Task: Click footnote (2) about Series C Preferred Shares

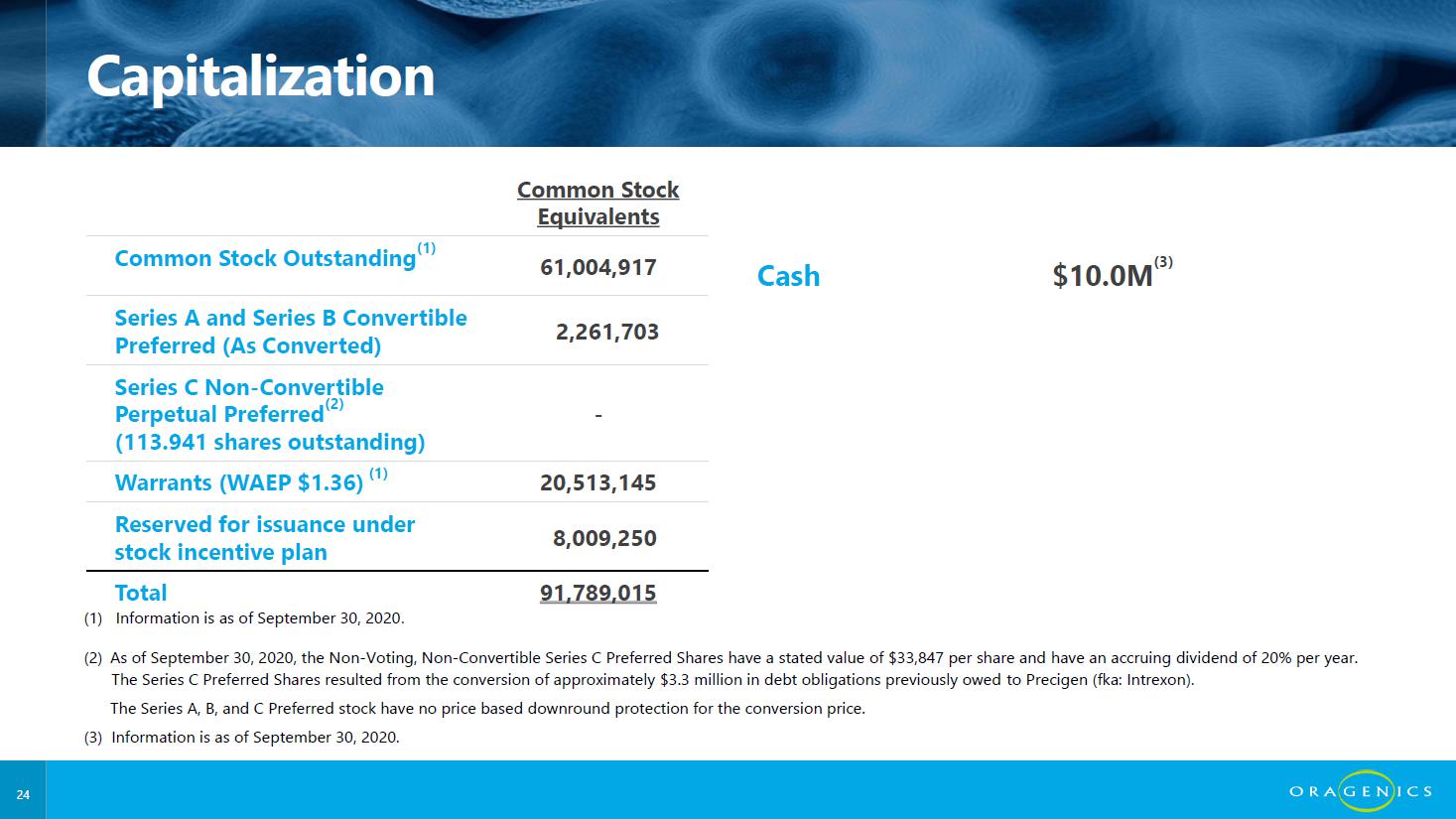Action: (721, 668)
